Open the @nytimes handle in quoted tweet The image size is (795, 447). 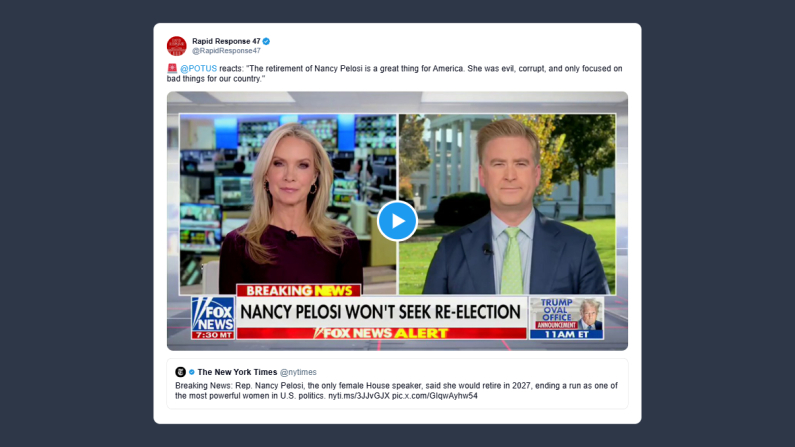click(x=298, y=372)
